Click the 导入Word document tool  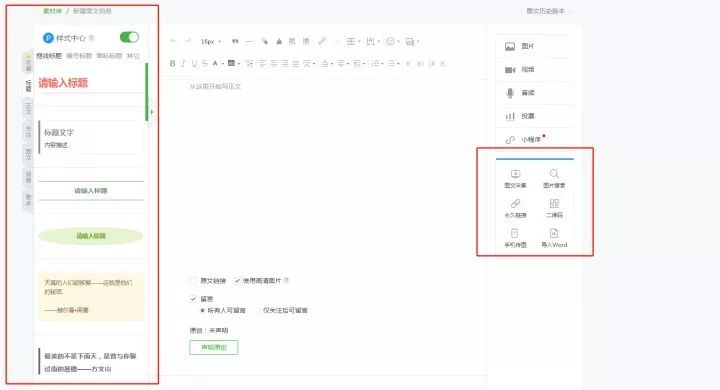tap(554, 238)
